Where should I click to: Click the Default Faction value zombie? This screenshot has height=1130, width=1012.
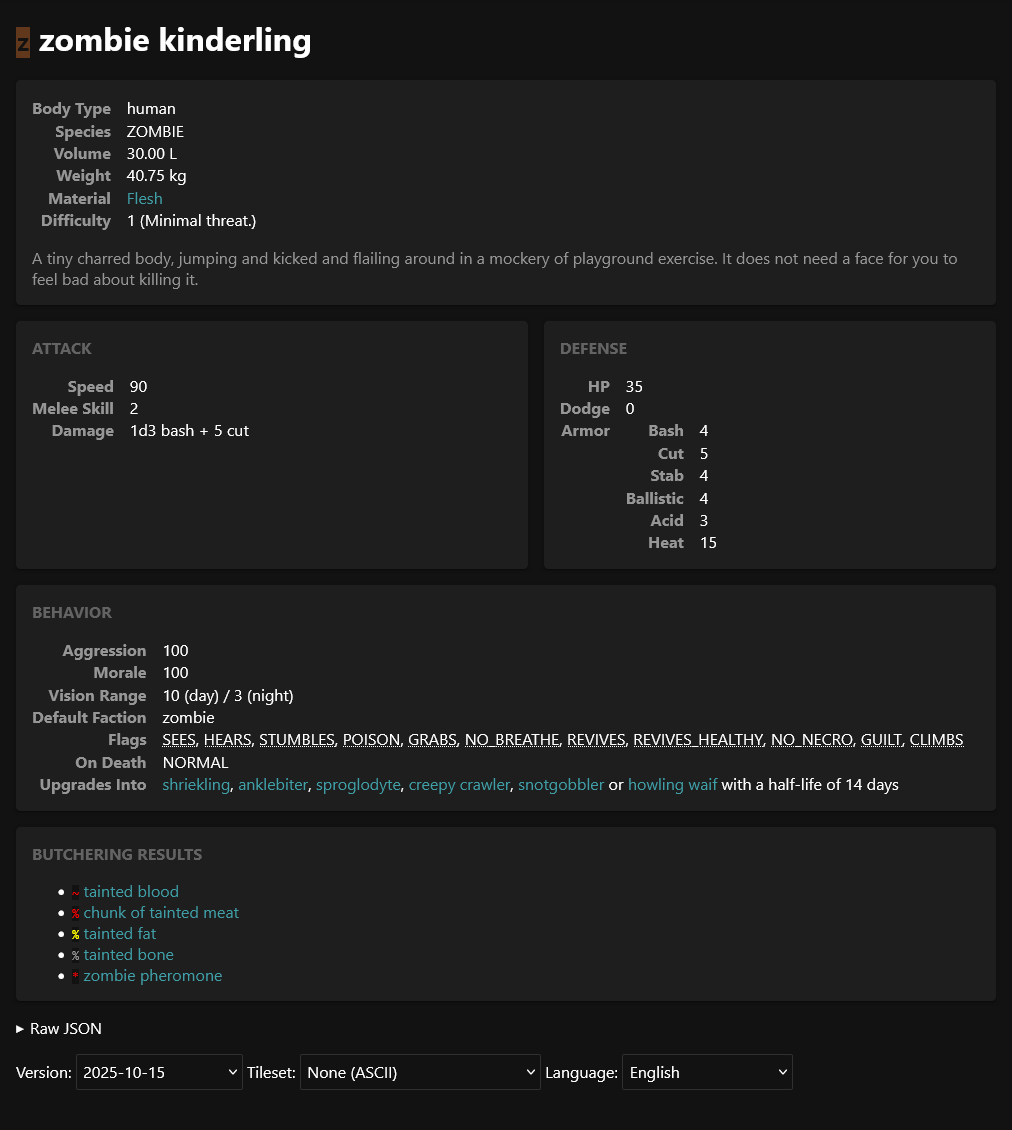[188, 718]
